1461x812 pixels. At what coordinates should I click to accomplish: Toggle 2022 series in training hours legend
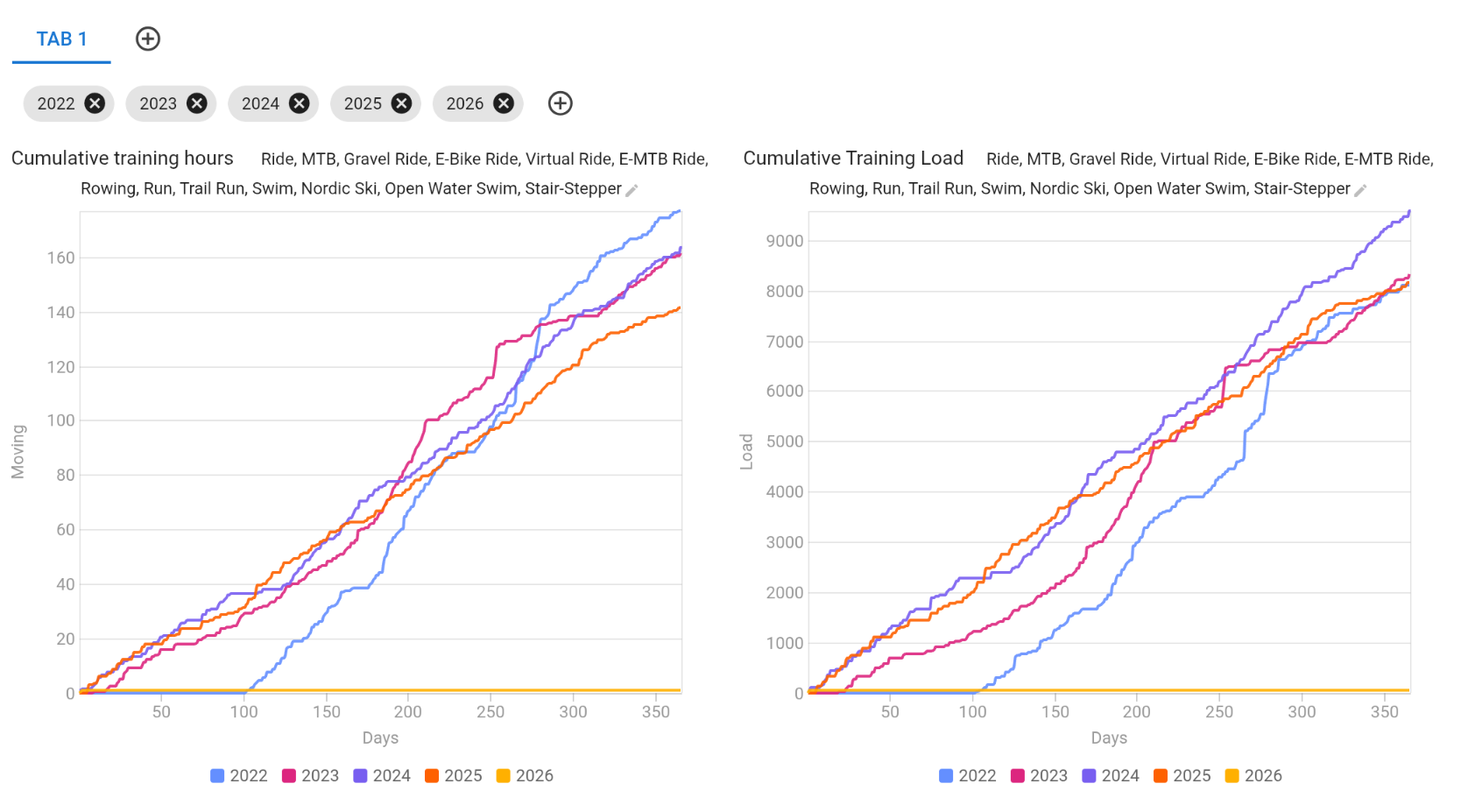239,775
